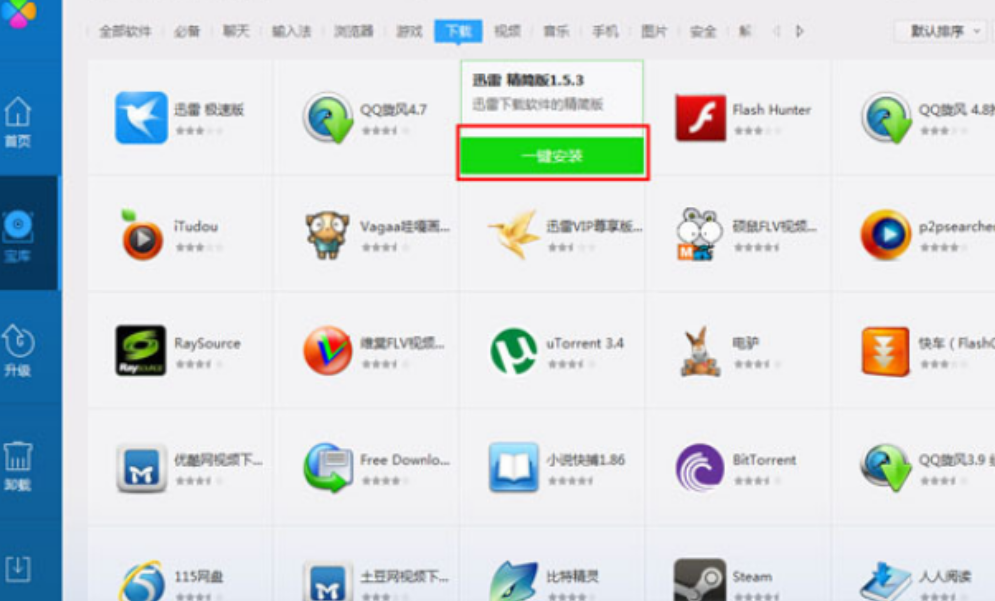Viewport: 995px width, 601px height.
Task: Open the RaySource app icon
Action: pos(141,351)
